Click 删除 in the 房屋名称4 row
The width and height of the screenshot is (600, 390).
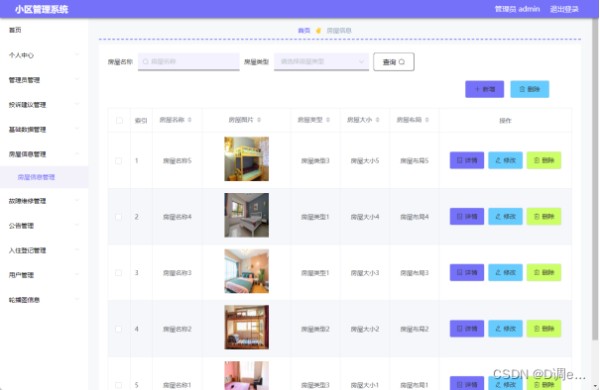click(x=544, y=217)
